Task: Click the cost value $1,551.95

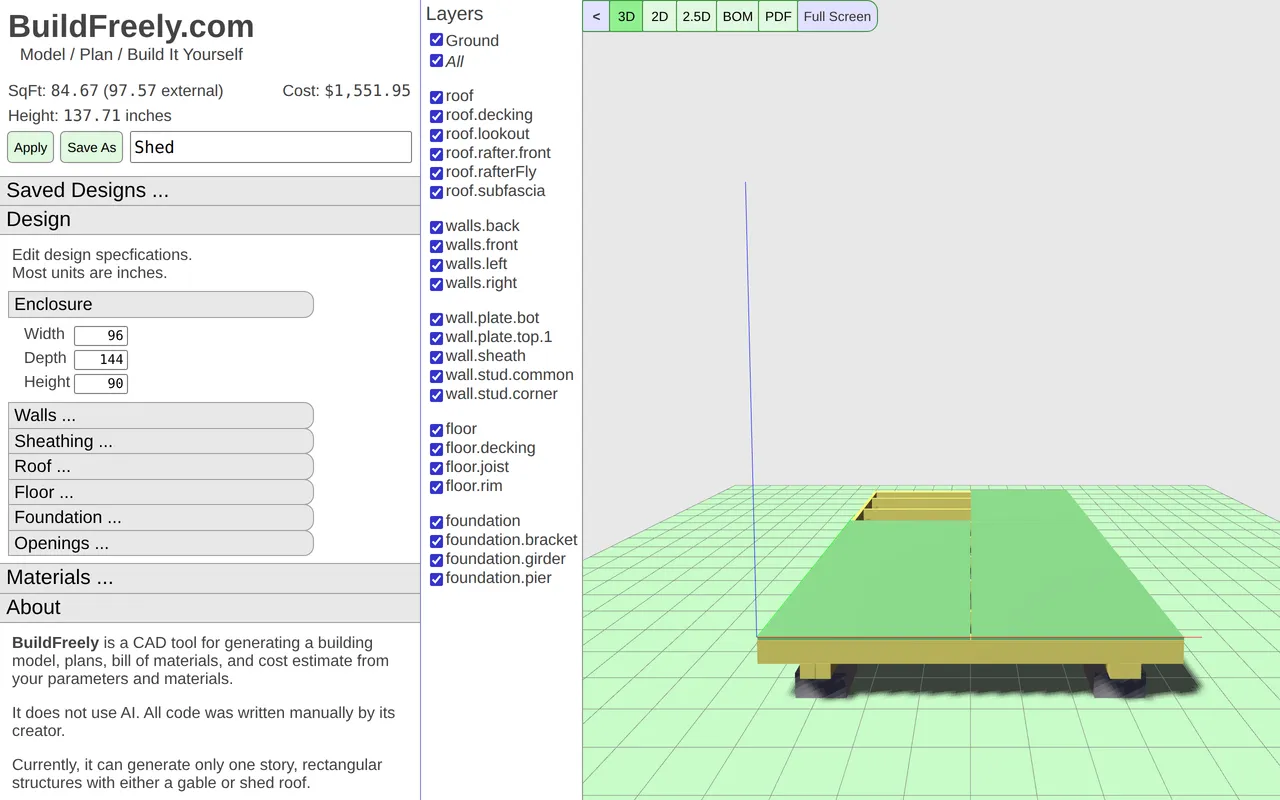Action: pyautogui.click(x=368, y=90)
